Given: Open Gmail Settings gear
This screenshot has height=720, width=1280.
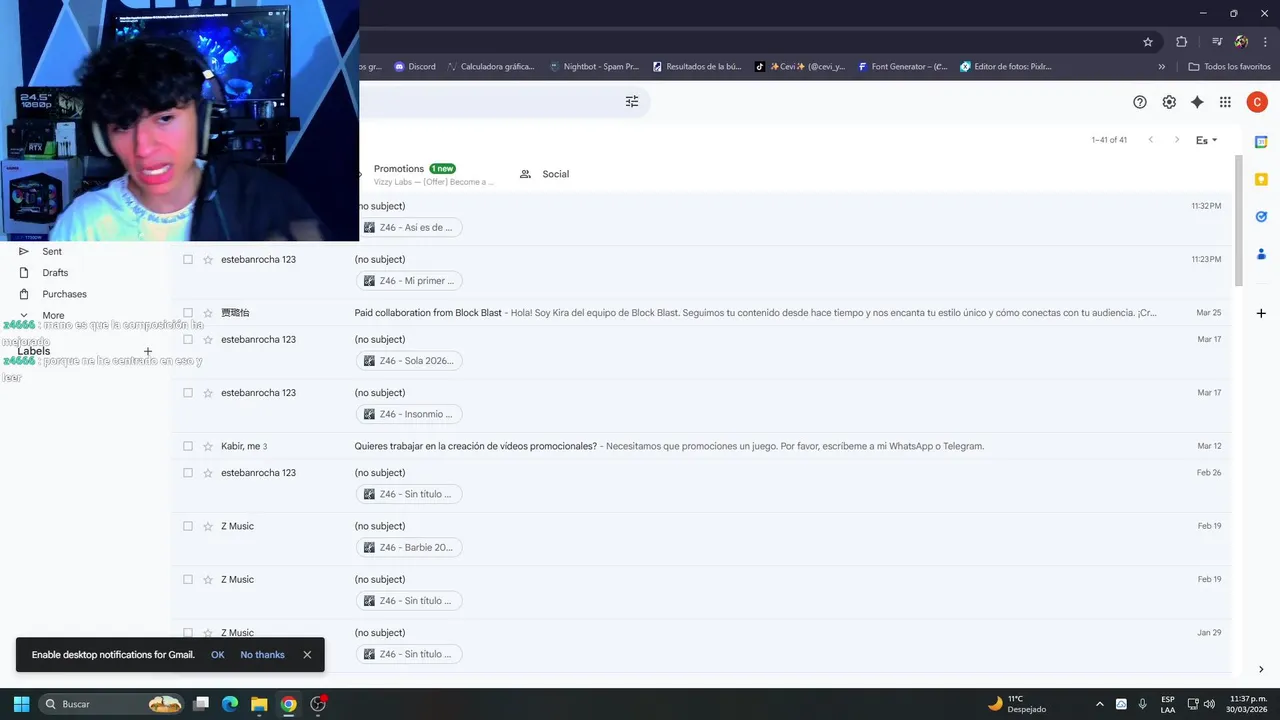Looking at the screenshot, I should [x=1169, y=102].
